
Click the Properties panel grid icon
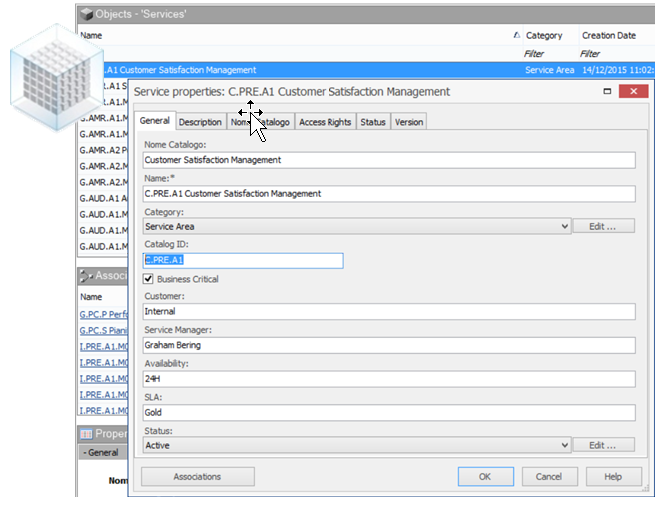87,434
